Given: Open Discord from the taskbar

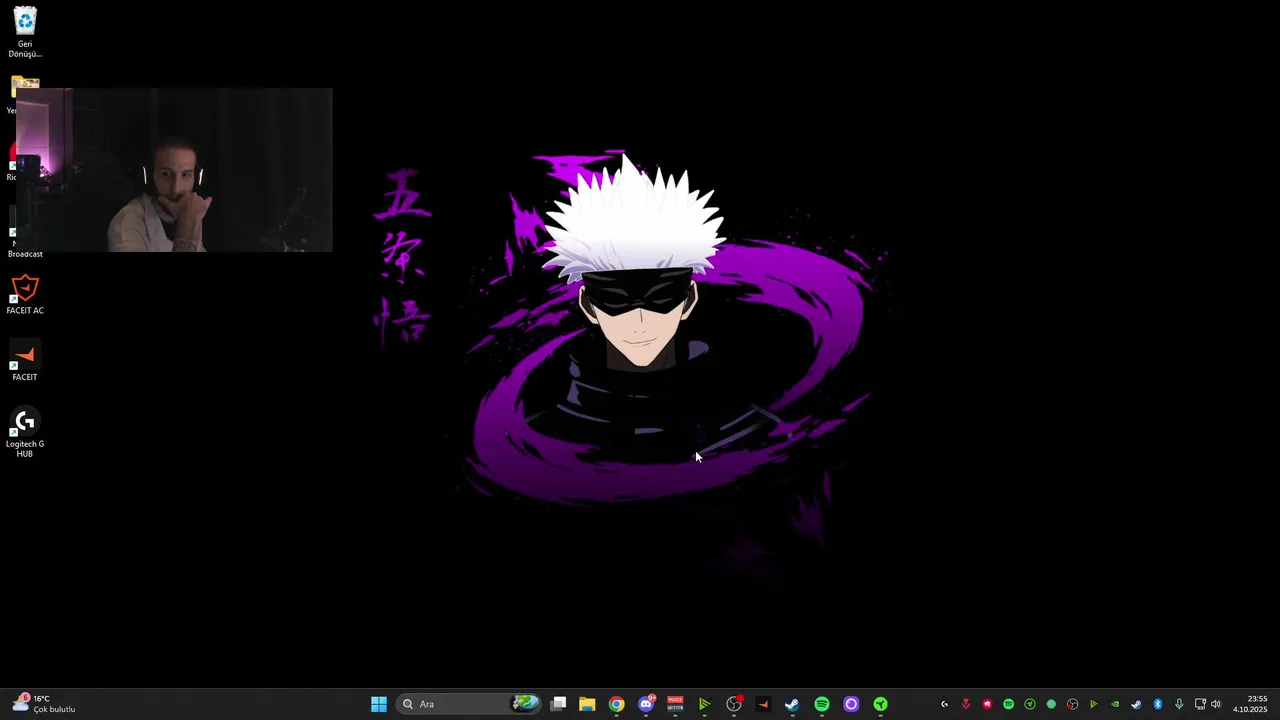Looking at the screenshot, I should click(x=646, y=704).
